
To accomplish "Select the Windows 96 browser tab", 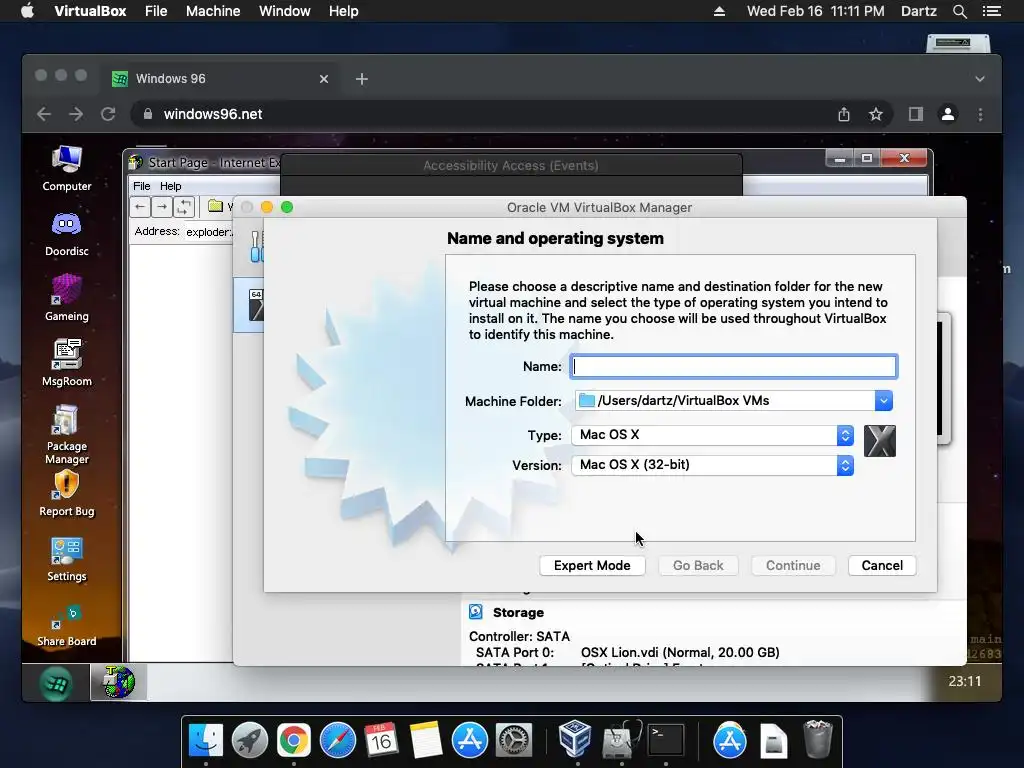I will pyautogui.click(x=219, y=79).
